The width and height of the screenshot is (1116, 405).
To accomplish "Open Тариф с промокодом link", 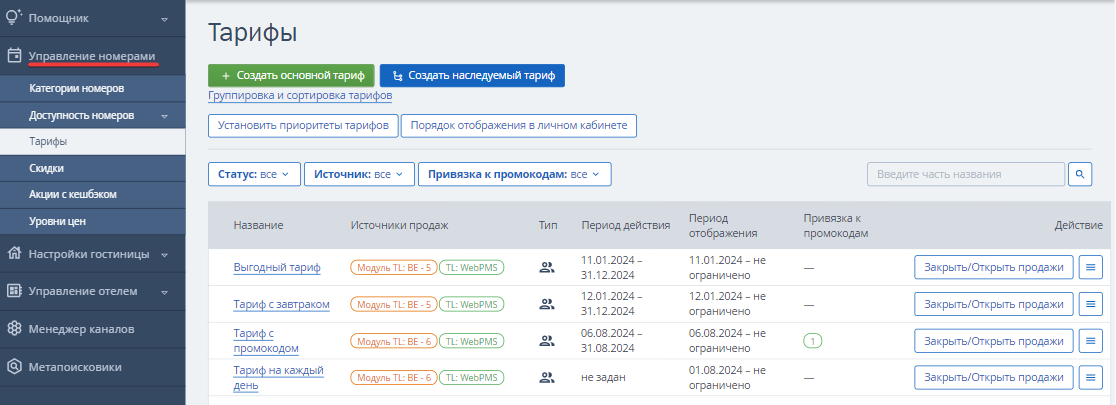I will click(266, 341).
